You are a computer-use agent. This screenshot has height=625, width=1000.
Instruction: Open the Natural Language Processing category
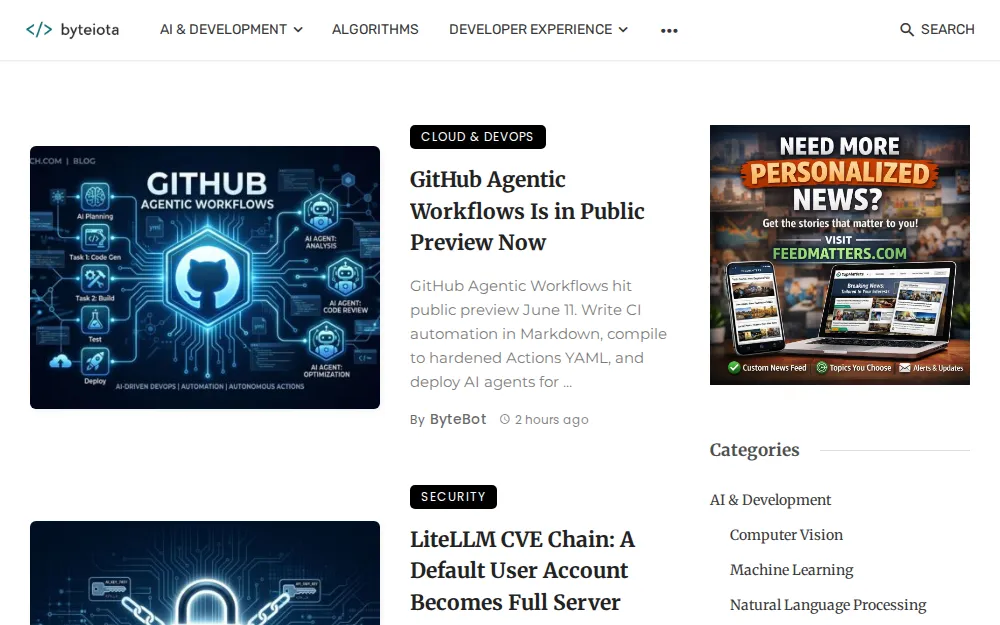828,605
